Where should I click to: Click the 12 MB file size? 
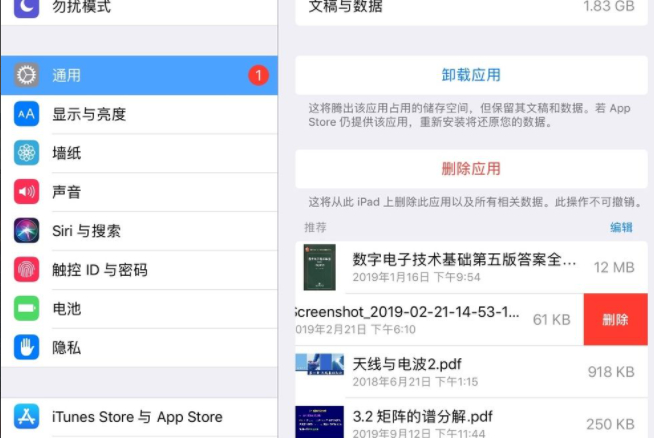(x=614, y=267)
